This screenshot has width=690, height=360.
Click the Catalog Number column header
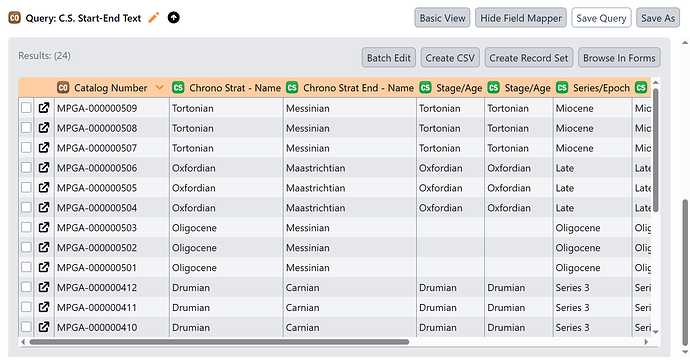110,88
